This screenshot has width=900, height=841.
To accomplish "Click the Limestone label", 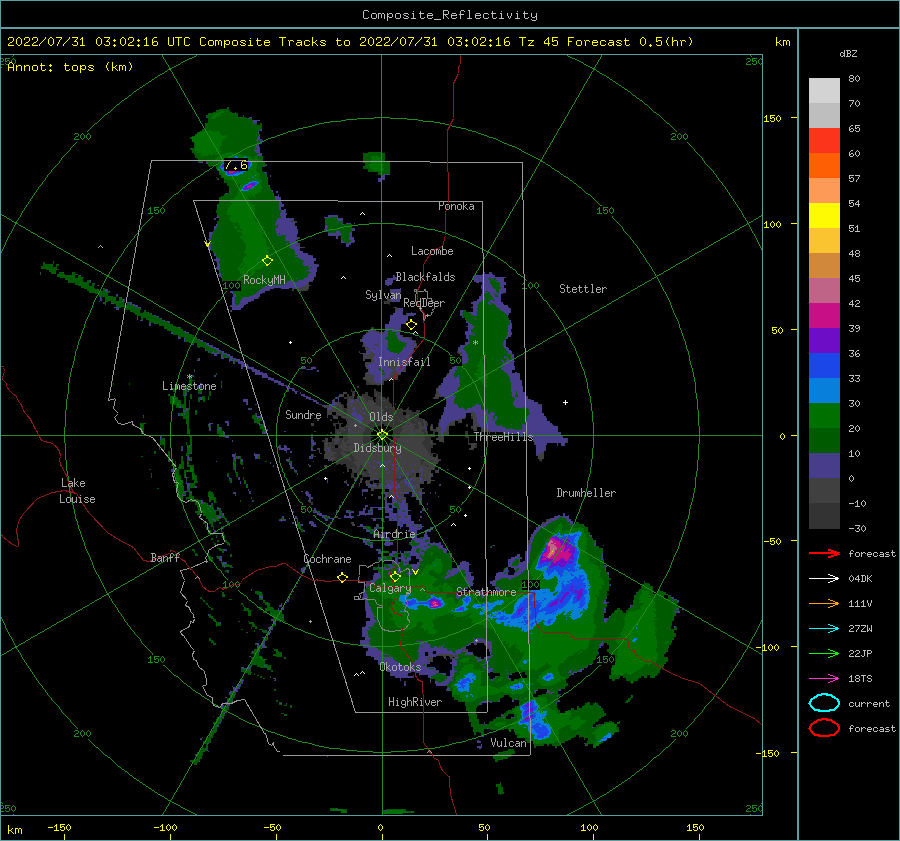I will [x=189, y=386].
